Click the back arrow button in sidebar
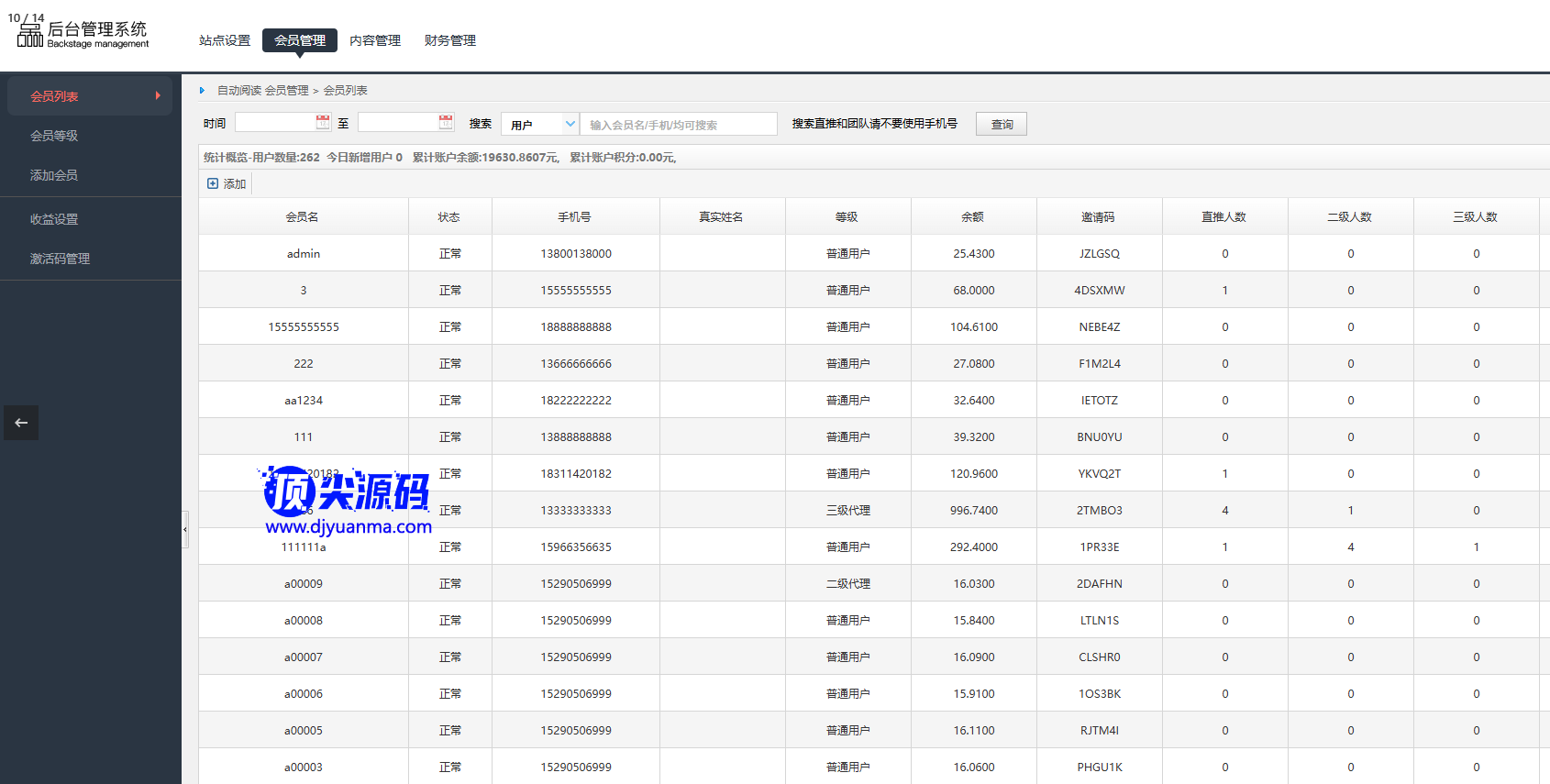 click(x=21, y=423)
